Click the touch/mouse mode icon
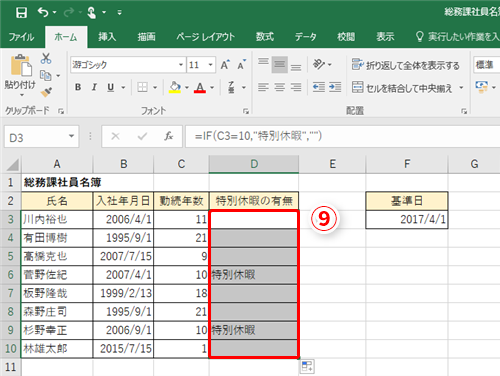Screen dimensions: 500x376 point(92,13)
